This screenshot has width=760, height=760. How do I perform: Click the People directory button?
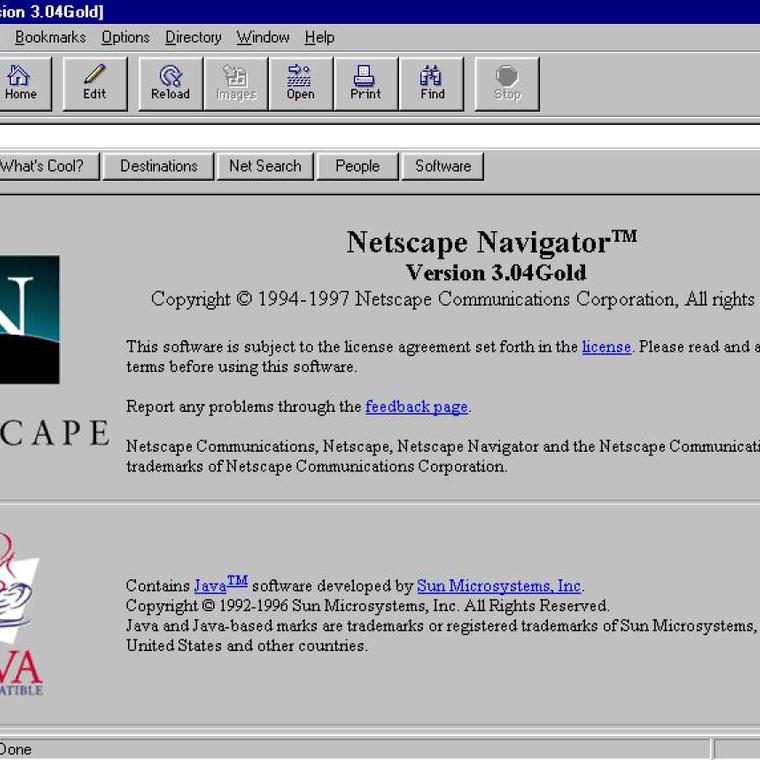[x=357, y=166]
